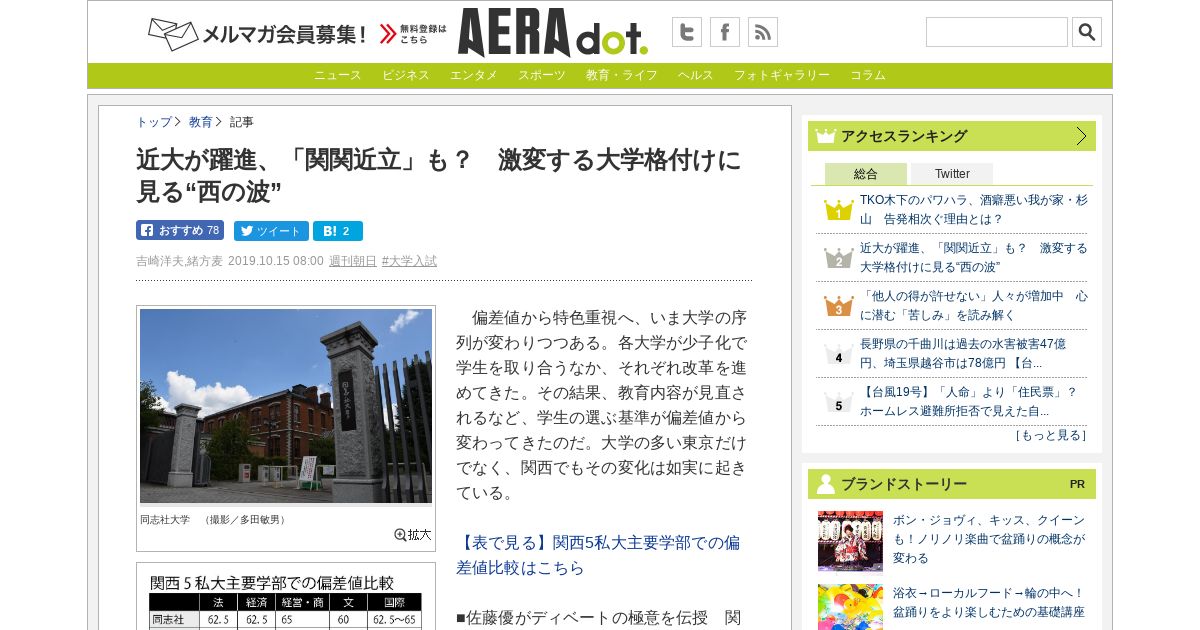Select the 総合 ranking tab

(866, 174)
